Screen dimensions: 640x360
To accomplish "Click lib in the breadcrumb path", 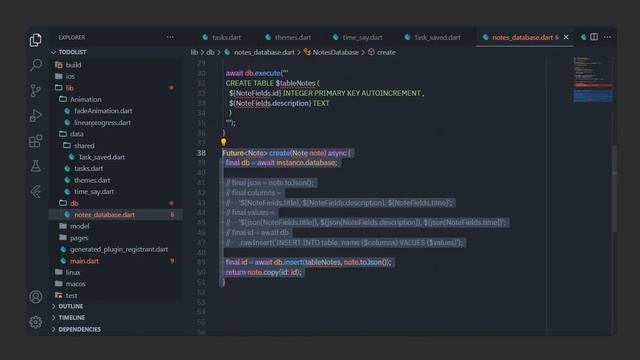I will point(194,52).
